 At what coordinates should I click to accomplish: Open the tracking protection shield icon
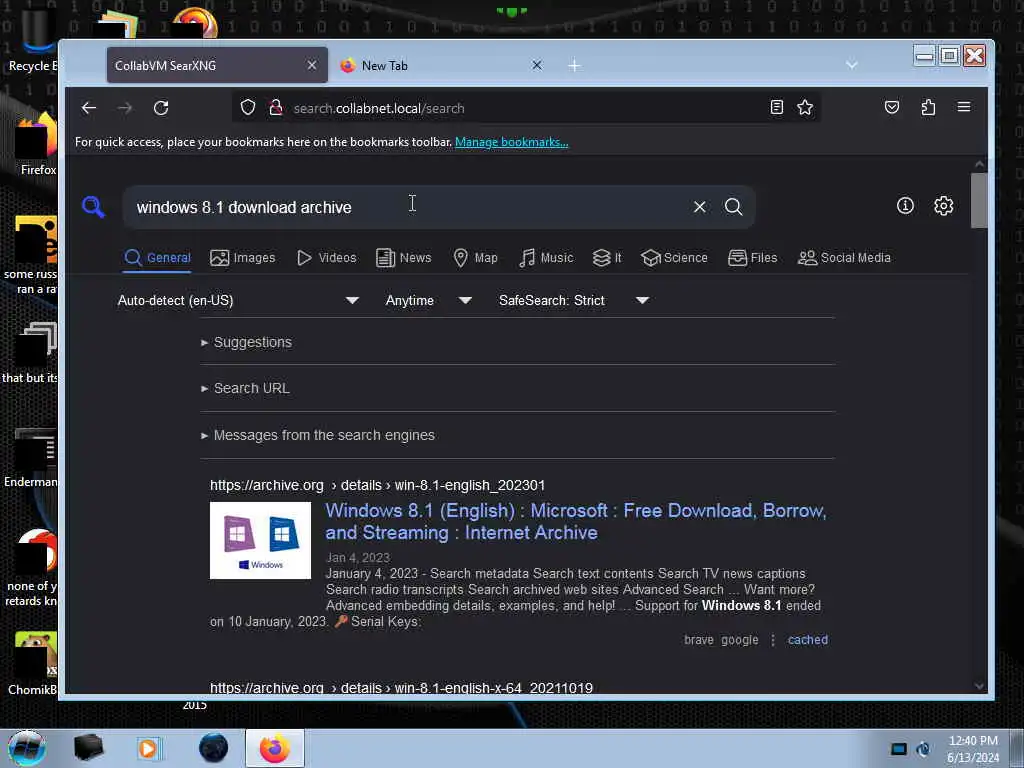pos(248,107)
